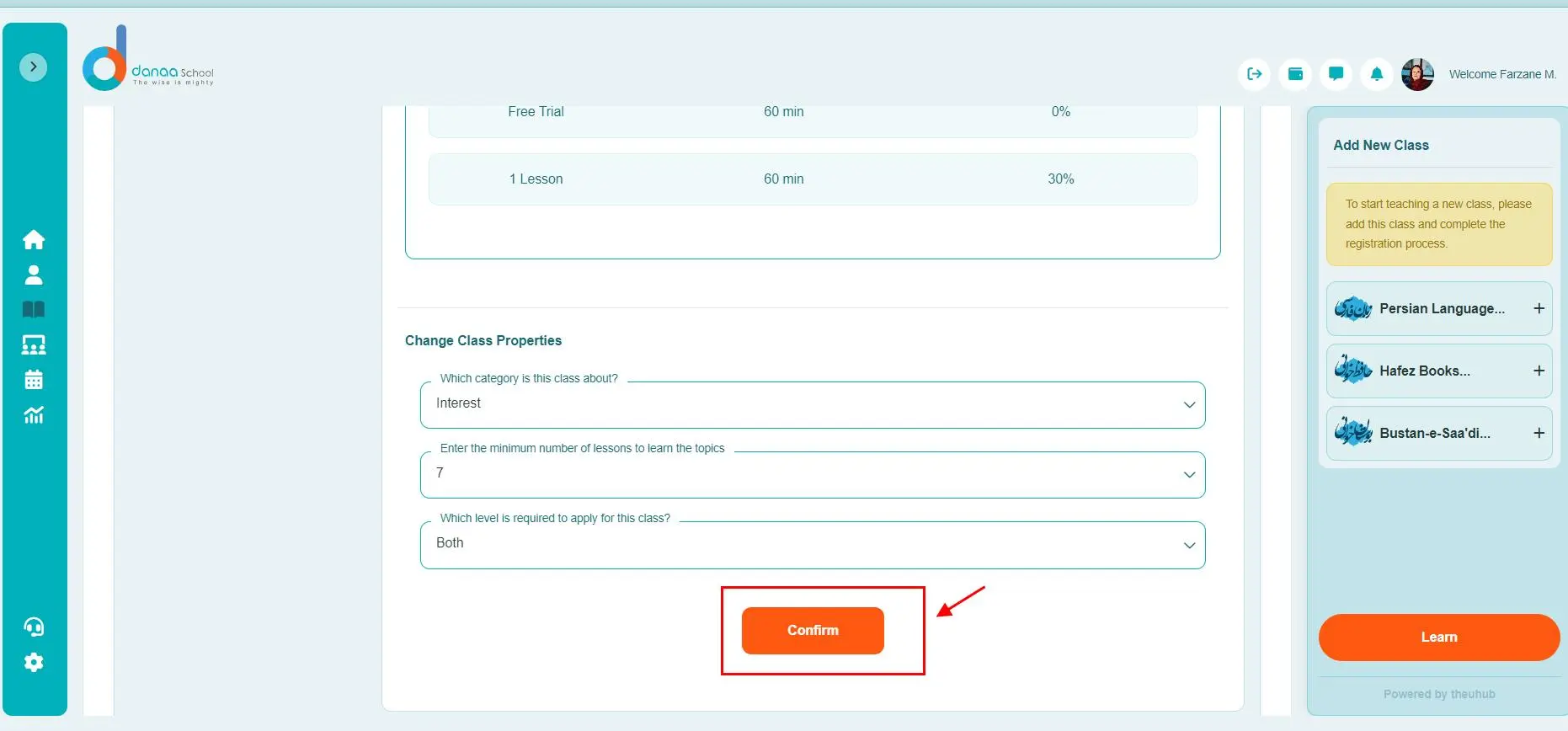Open the chat messages icon
The image size is (1568, 731).
[x=1336, y=74]
